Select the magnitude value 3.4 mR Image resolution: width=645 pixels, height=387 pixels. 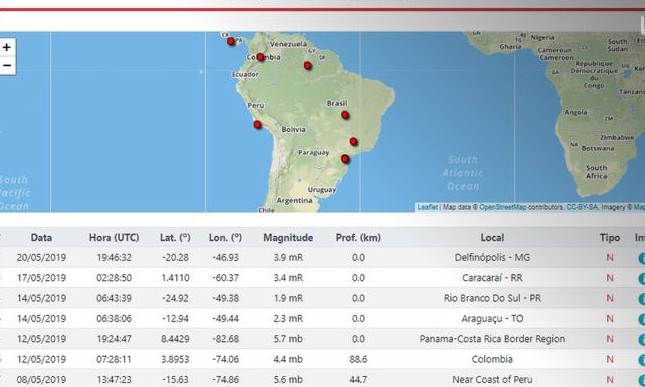[x=288, y=278]
